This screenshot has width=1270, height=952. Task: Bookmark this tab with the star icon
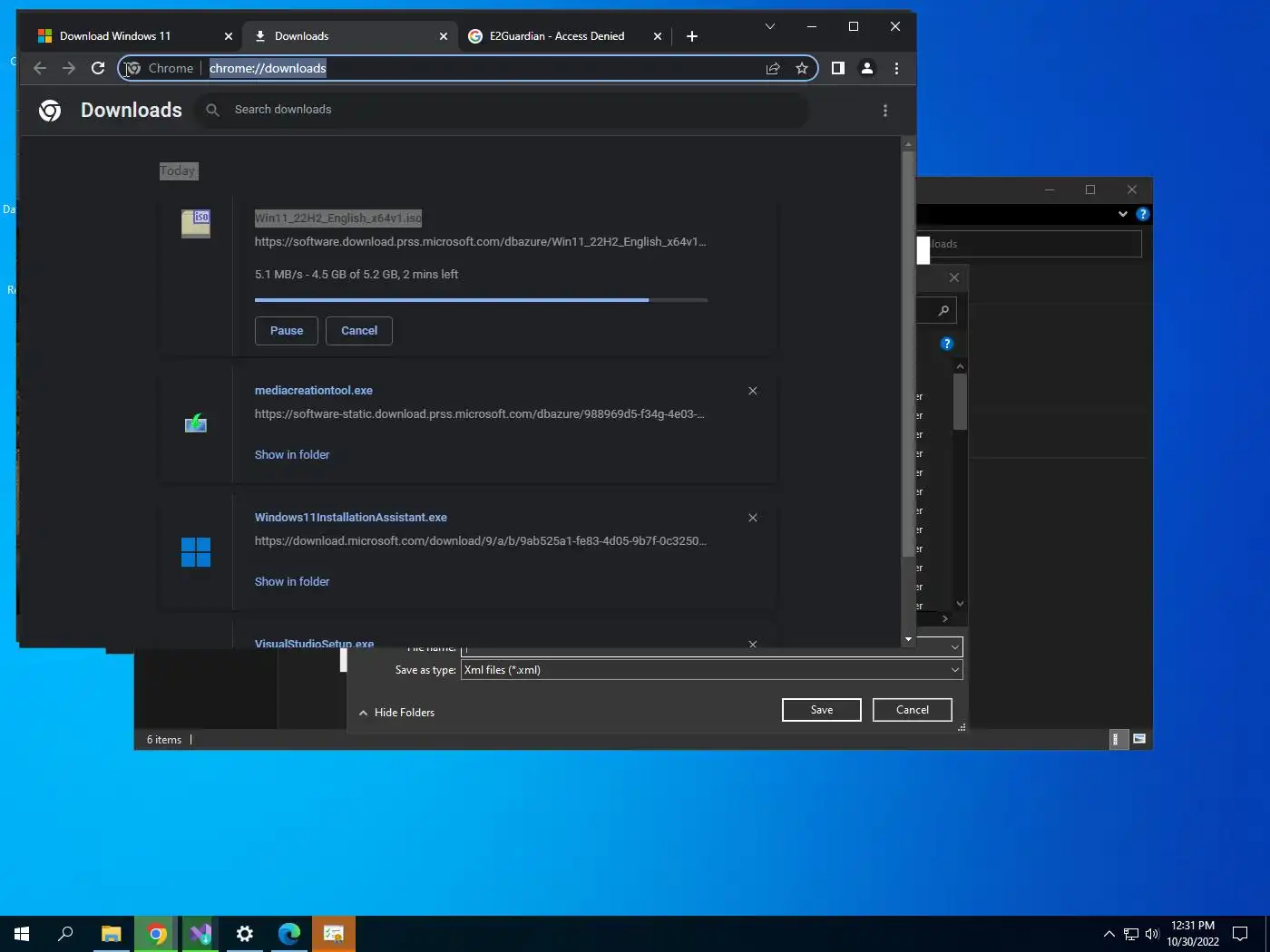click(802, 68)
